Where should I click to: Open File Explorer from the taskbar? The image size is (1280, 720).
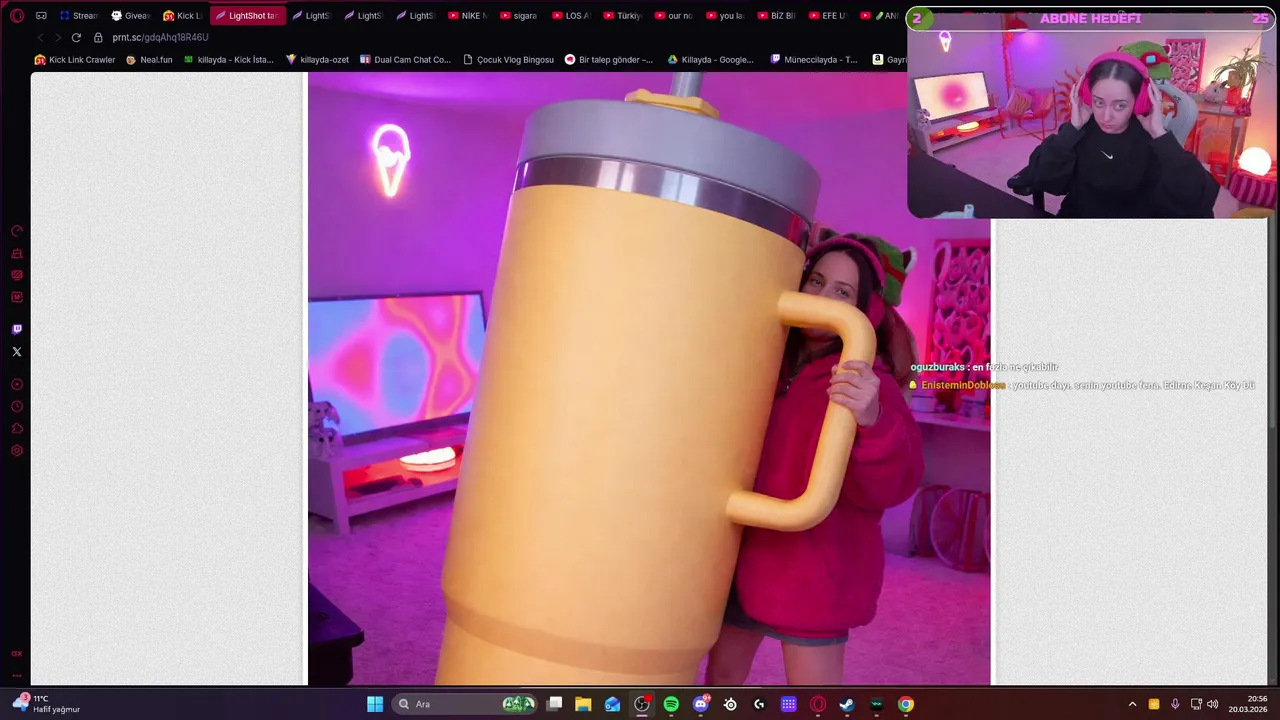(x=583, y=704)
